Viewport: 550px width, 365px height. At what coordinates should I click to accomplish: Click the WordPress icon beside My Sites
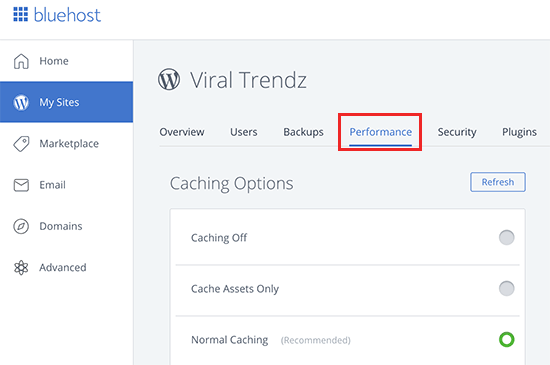pyautogui.click(x=21, y=102)
